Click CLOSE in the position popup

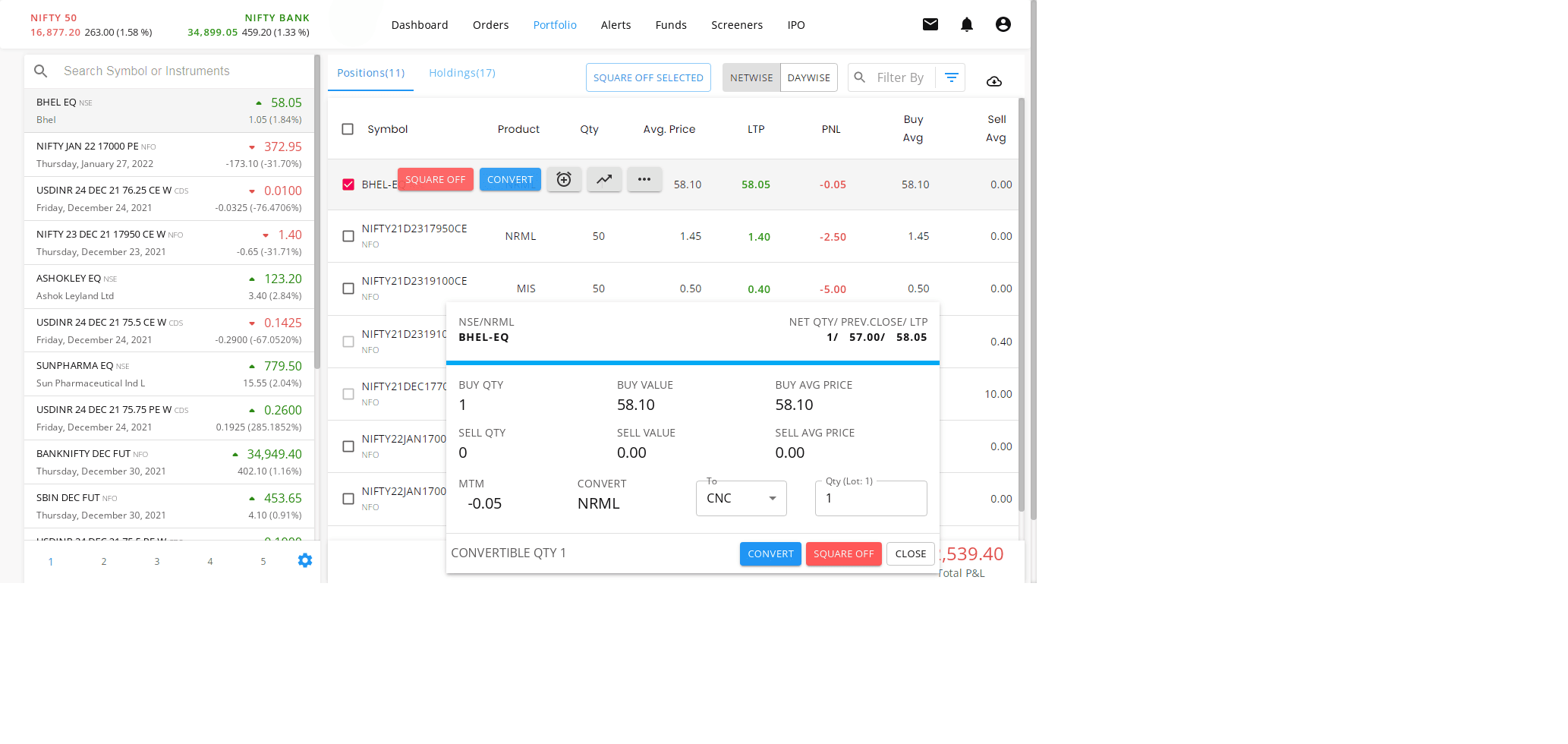[910, 554]
